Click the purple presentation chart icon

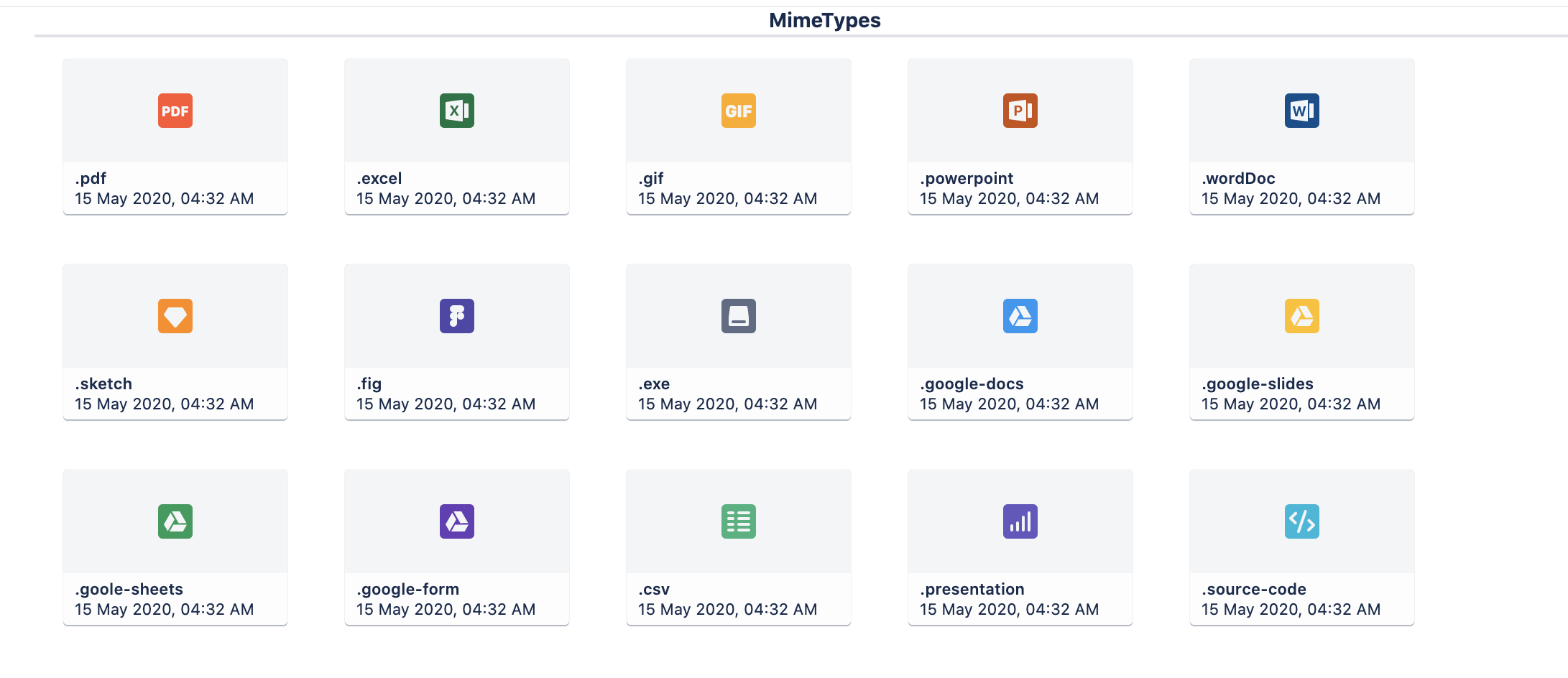click(1020, 521)
